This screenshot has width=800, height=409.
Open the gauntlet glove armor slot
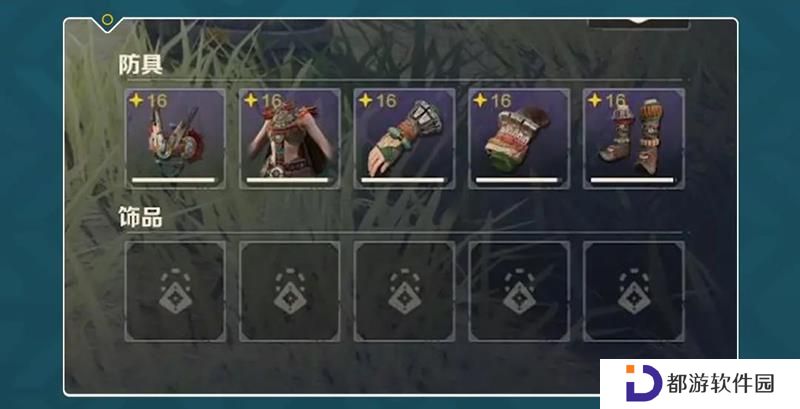point(405,139)
